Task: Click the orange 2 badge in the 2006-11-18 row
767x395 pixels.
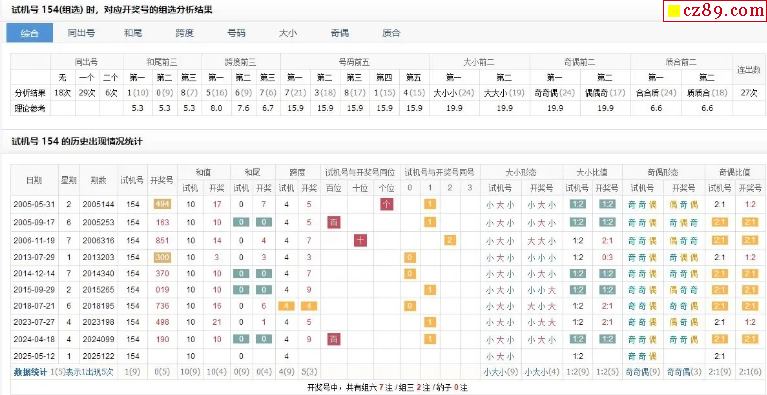Action: point(451,240)
